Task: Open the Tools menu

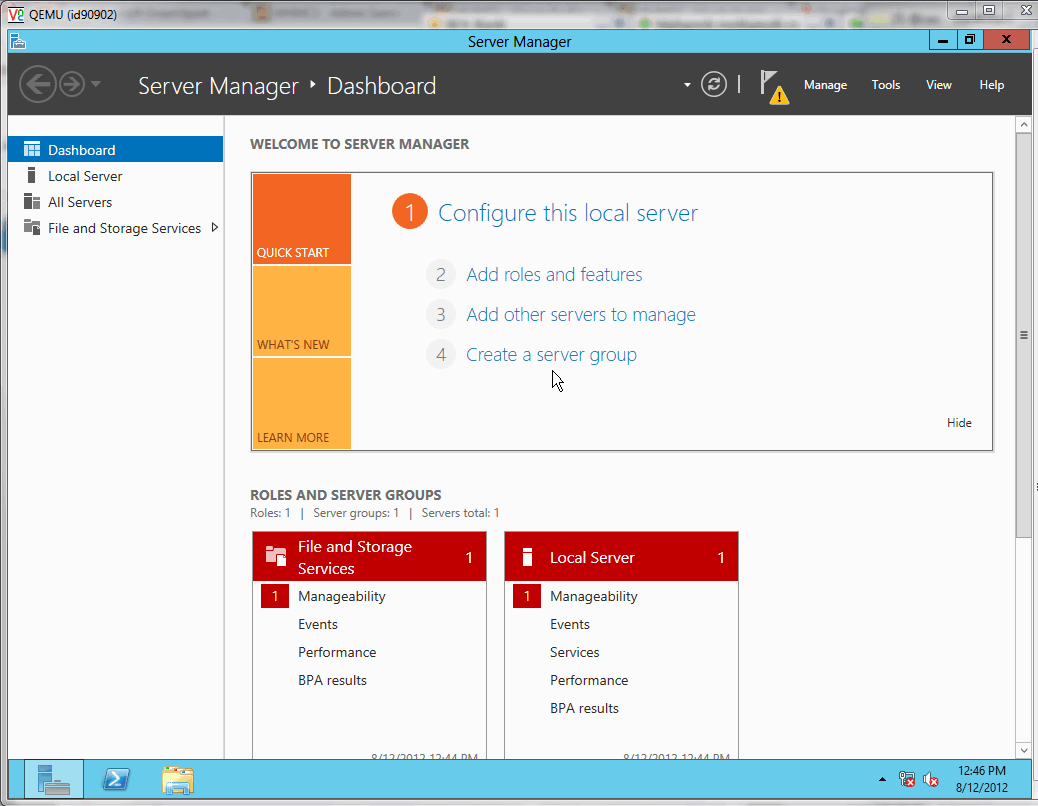Action: (x=885, y=85)
